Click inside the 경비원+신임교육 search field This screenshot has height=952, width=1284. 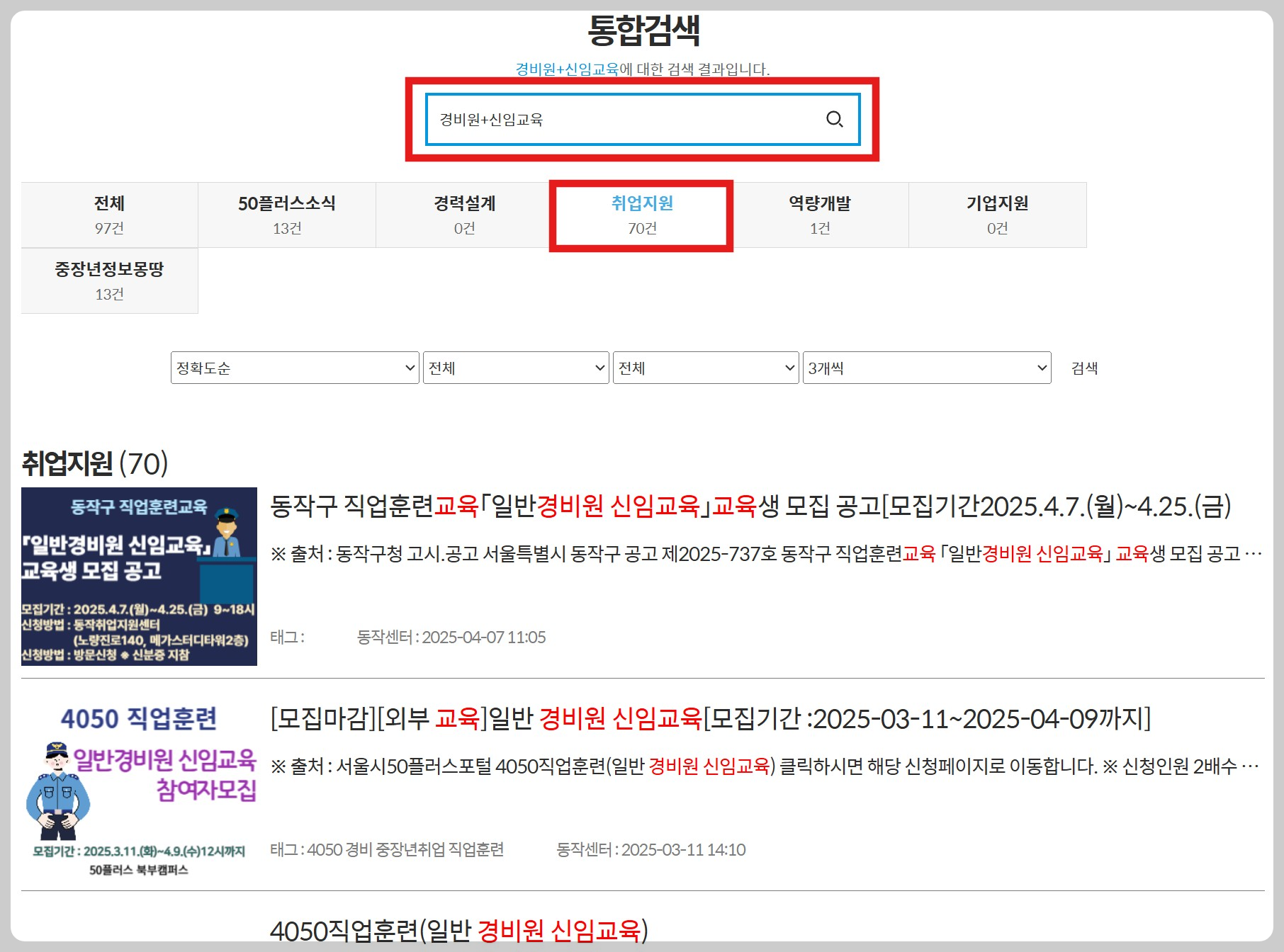coord(624,120)
